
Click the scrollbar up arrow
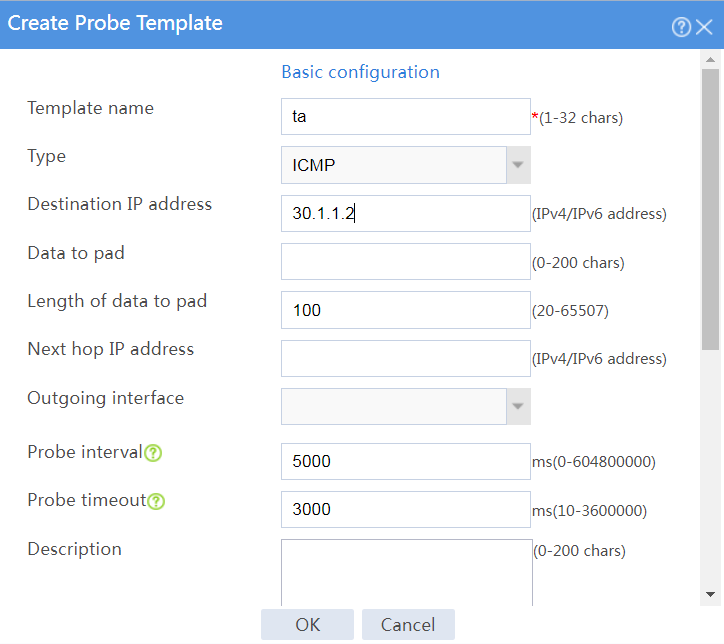(x=711, y=60)
